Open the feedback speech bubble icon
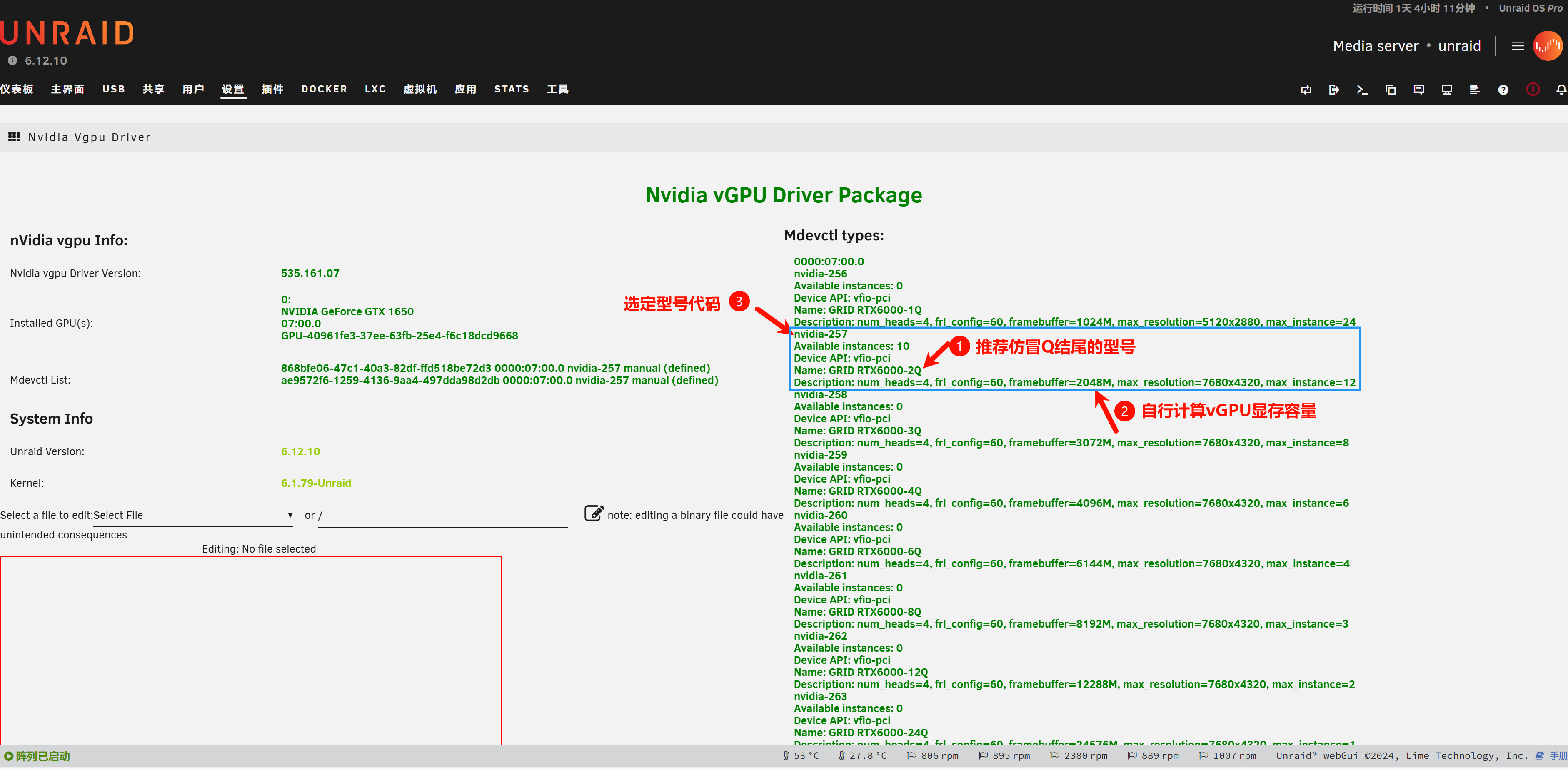Image resolution: width=1568 pixels, height=770 pixels. [1419, 90]
